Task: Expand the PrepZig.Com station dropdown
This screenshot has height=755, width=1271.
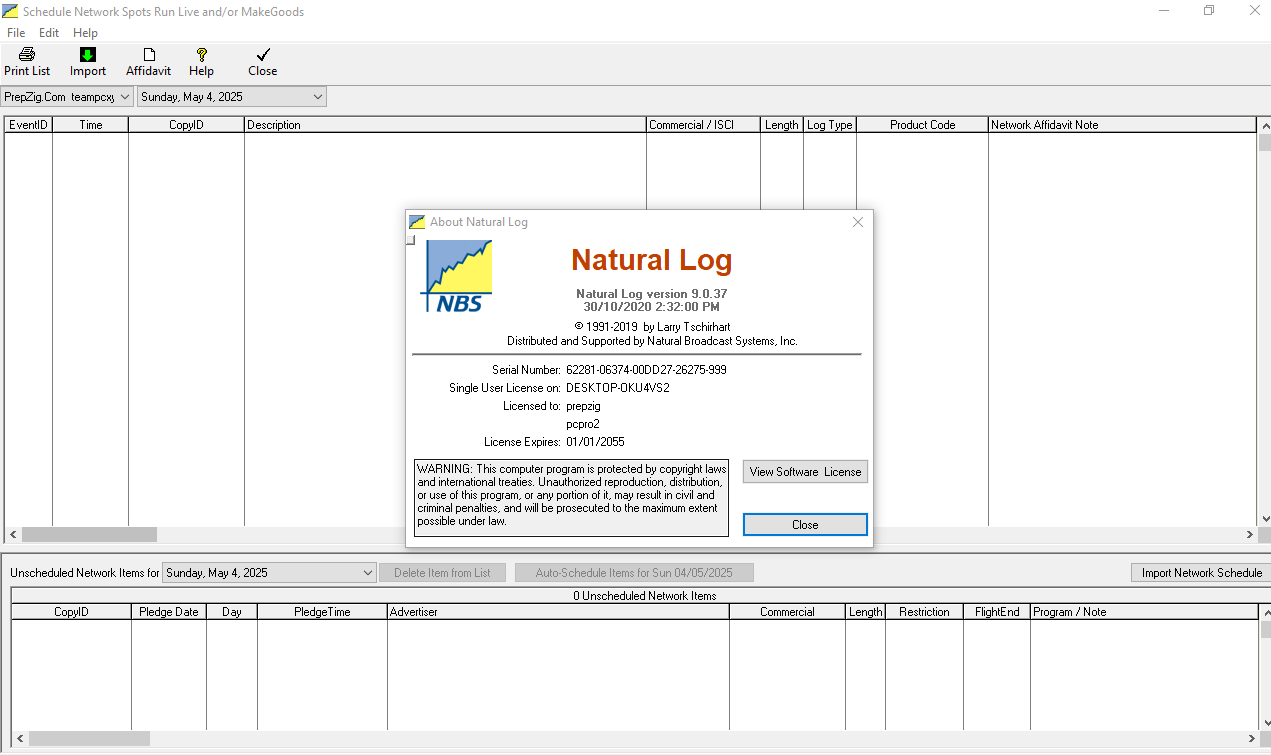Action: 124,97
